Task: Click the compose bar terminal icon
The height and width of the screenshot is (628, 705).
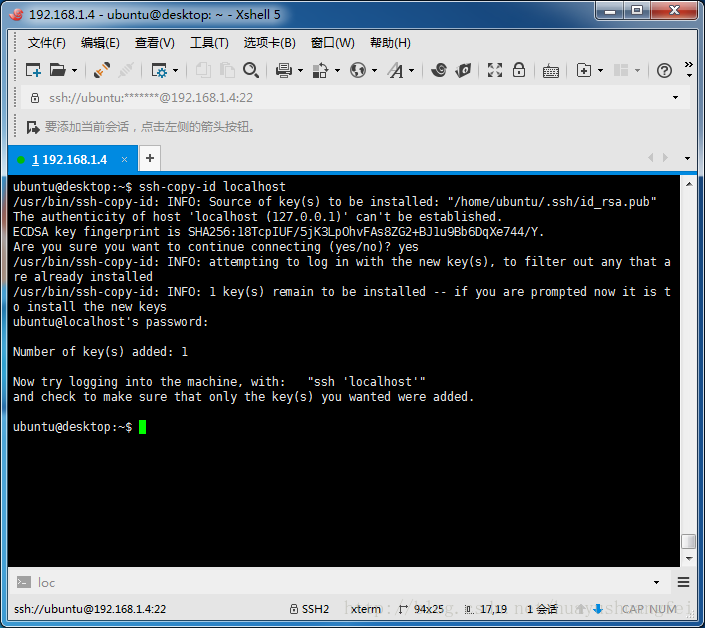Action: [x=24, y=582]
